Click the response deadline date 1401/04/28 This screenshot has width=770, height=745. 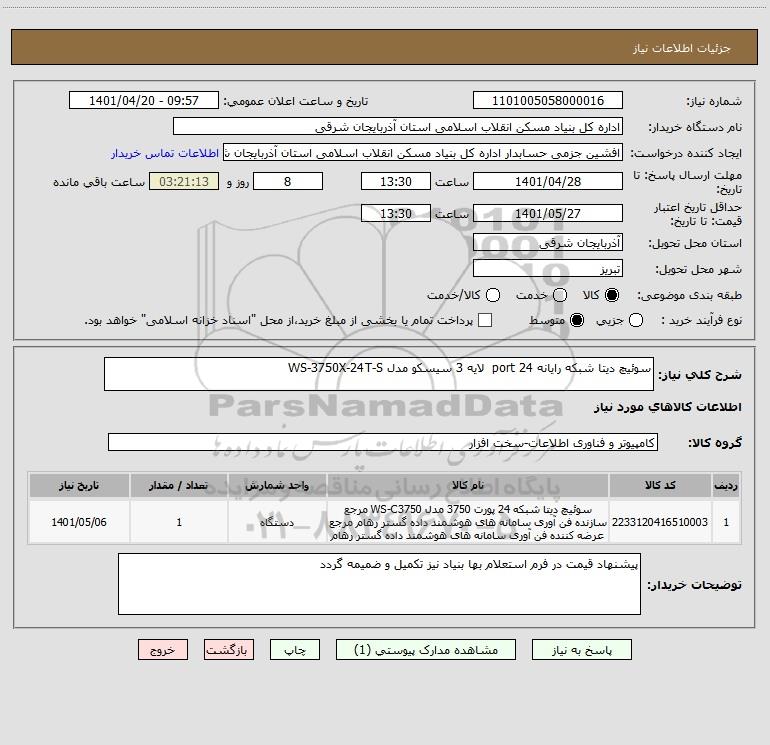[x=548, y=181]
